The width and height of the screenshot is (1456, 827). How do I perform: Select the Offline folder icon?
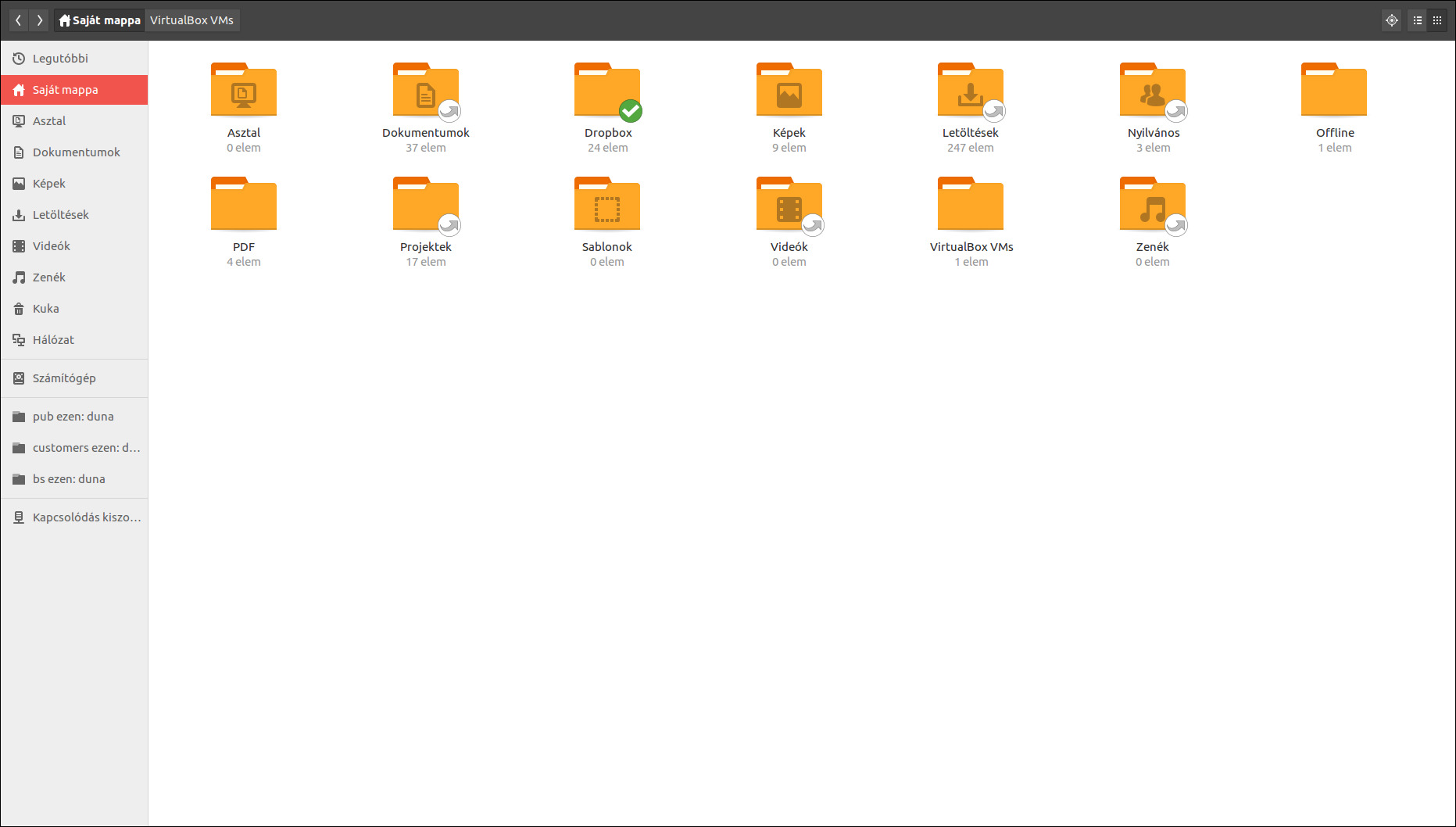pyautogui.click(x=1334, y=90)
